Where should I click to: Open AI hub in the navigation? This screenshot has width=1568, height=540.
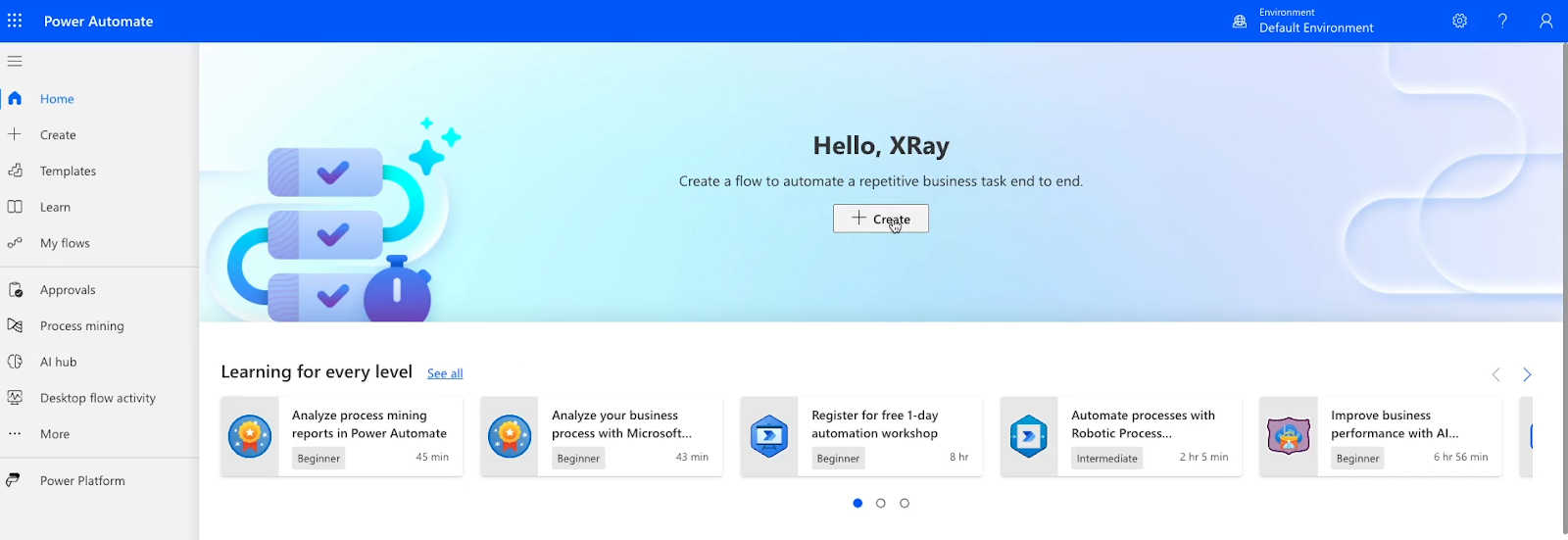(58, 363)
